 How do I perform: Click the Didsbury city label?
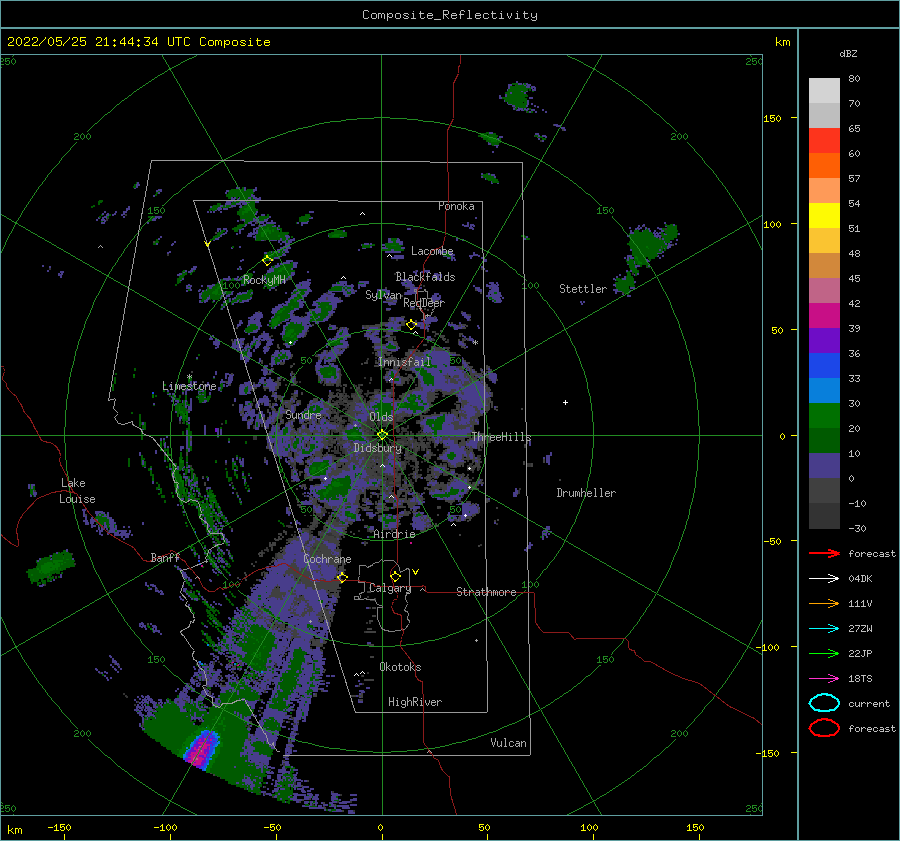click(378, 448)
